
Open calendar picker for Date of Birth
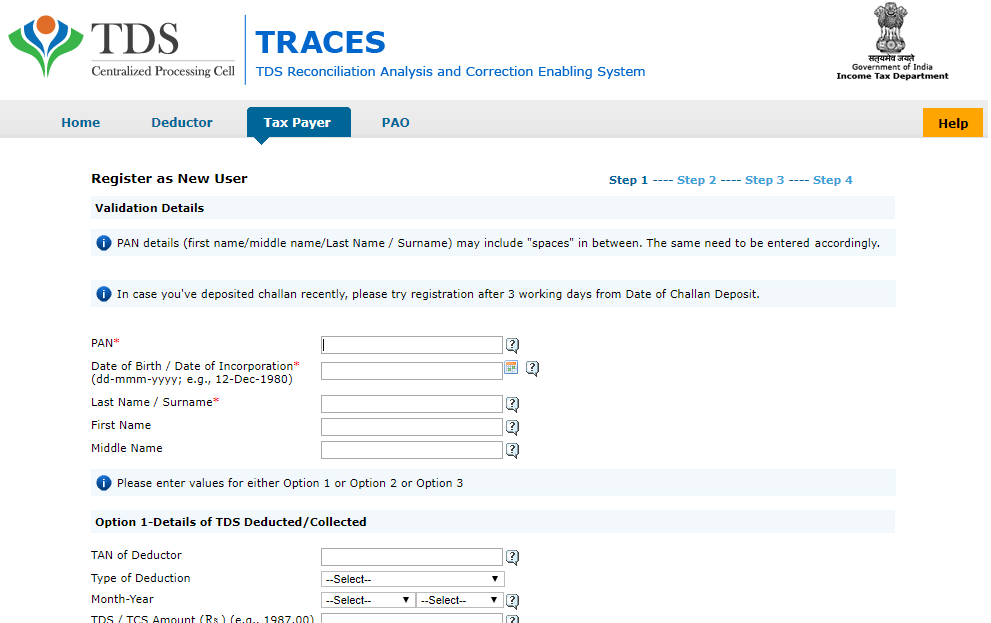(x=511, y=367)
